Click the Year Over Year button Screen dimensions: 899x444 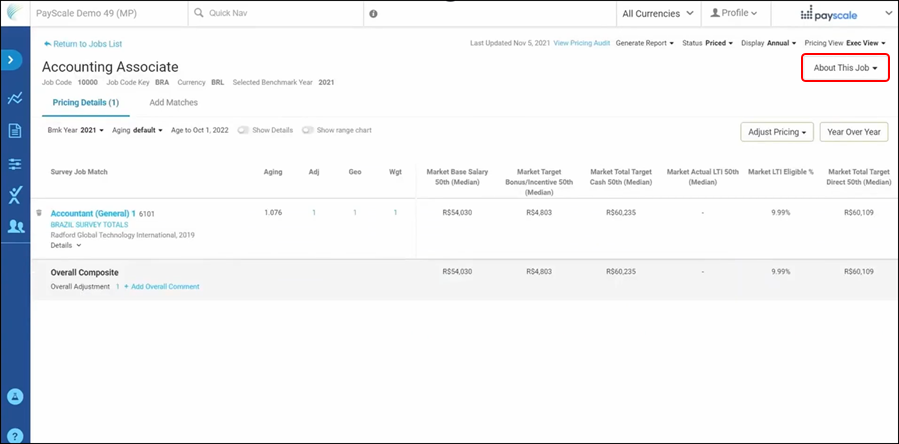pyautogui.click(x=854, y=132)
